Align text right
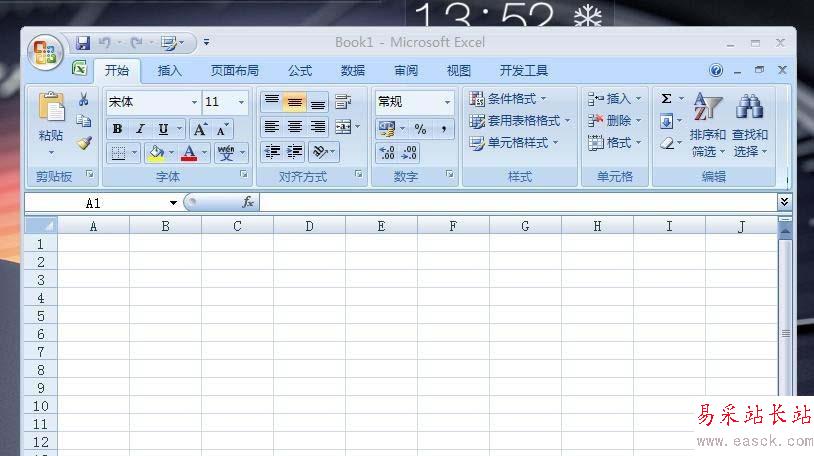This screenshot has width=814, height=456. pyautogui.click(x=318, y=126)
